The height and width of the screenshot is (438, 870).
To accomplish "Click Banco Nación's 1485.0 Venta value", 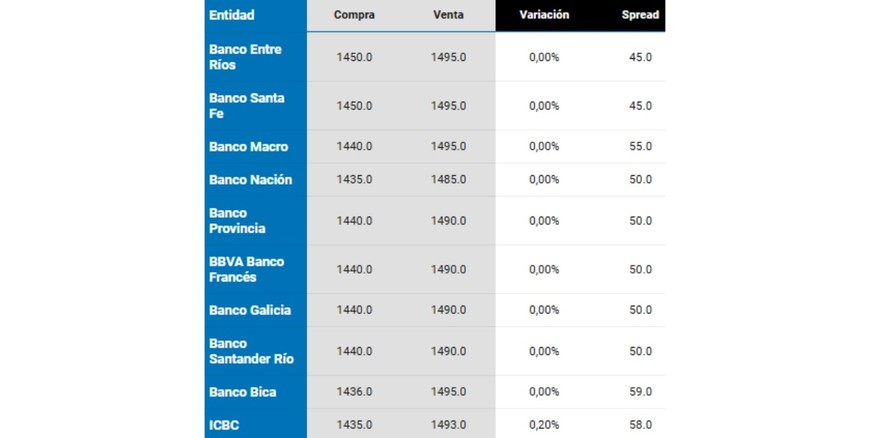I will 448,180.
